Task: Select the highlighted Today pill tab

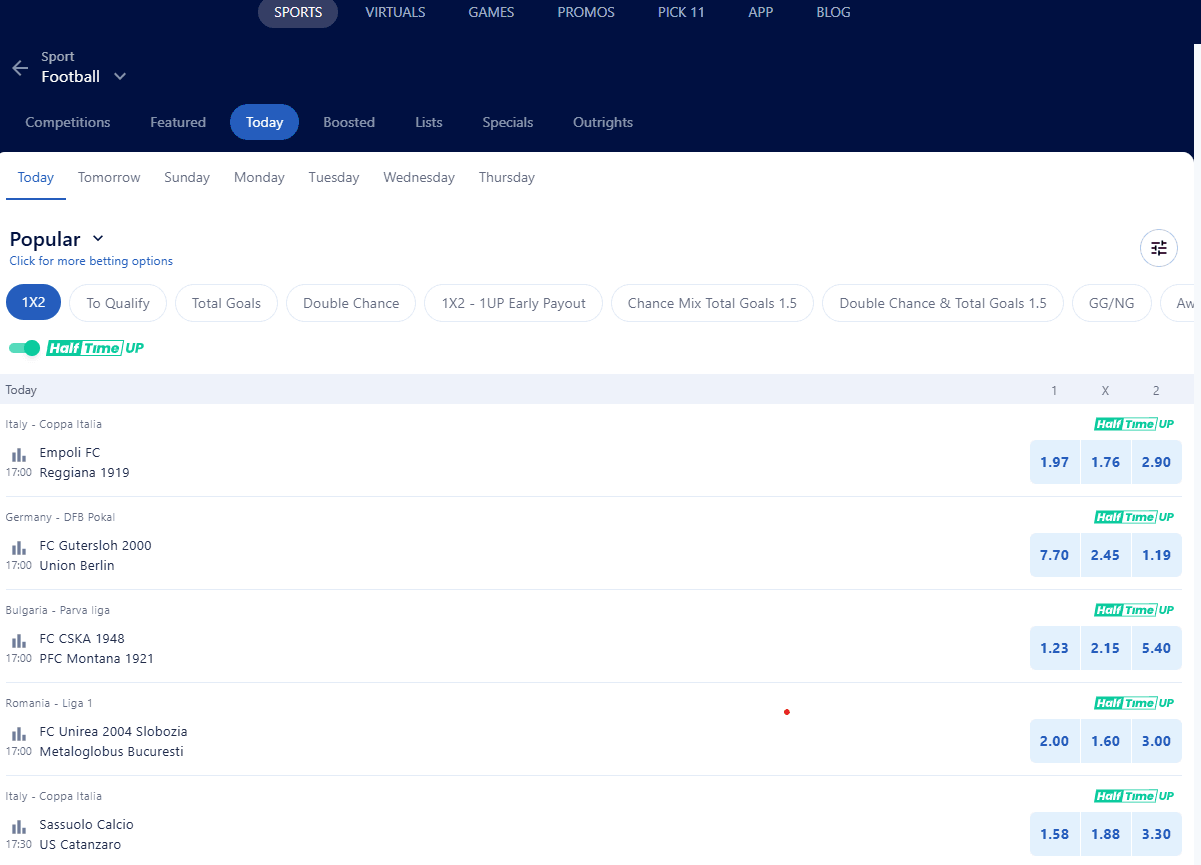Action: (264, 122)
